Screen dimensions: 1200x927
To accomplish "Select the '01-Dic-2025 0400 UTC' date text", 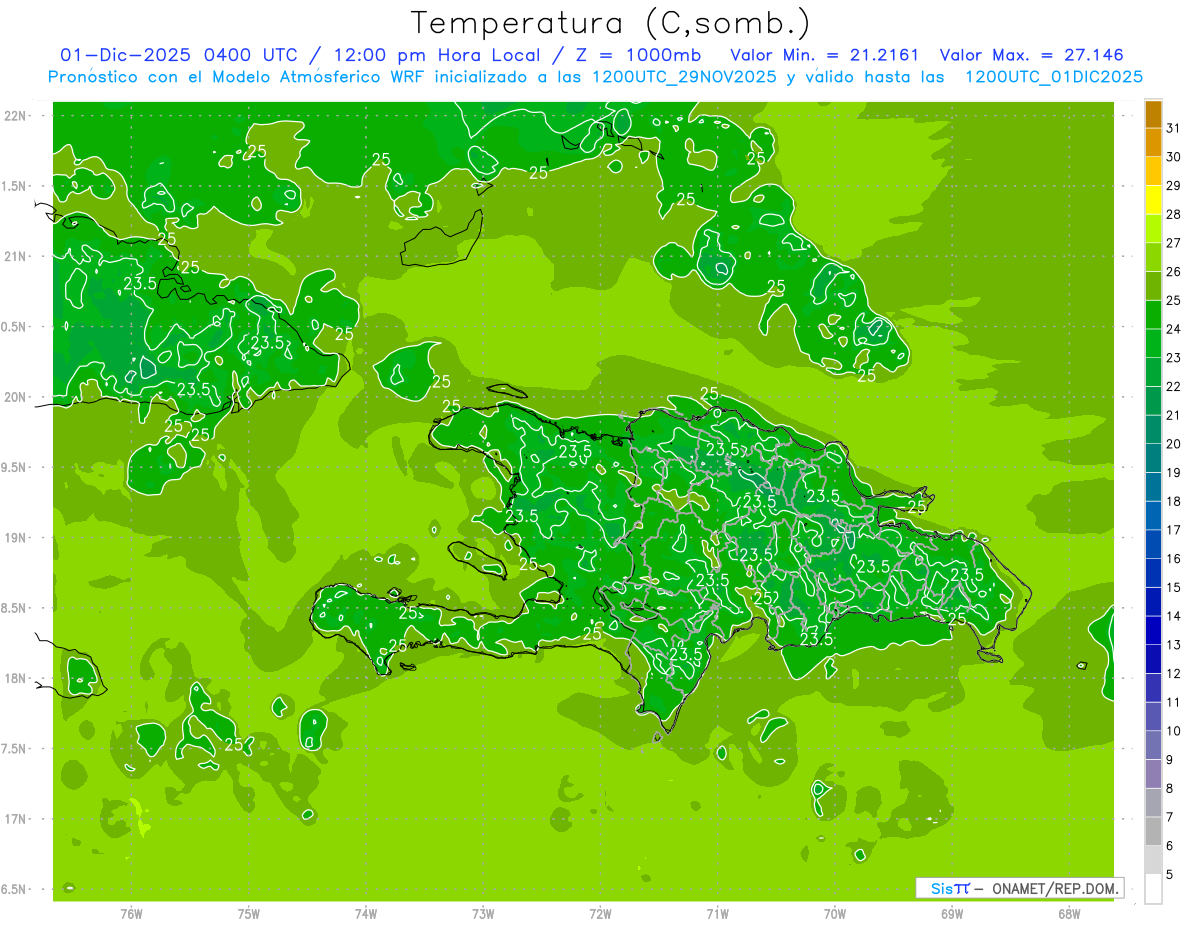I will (177, 55).
